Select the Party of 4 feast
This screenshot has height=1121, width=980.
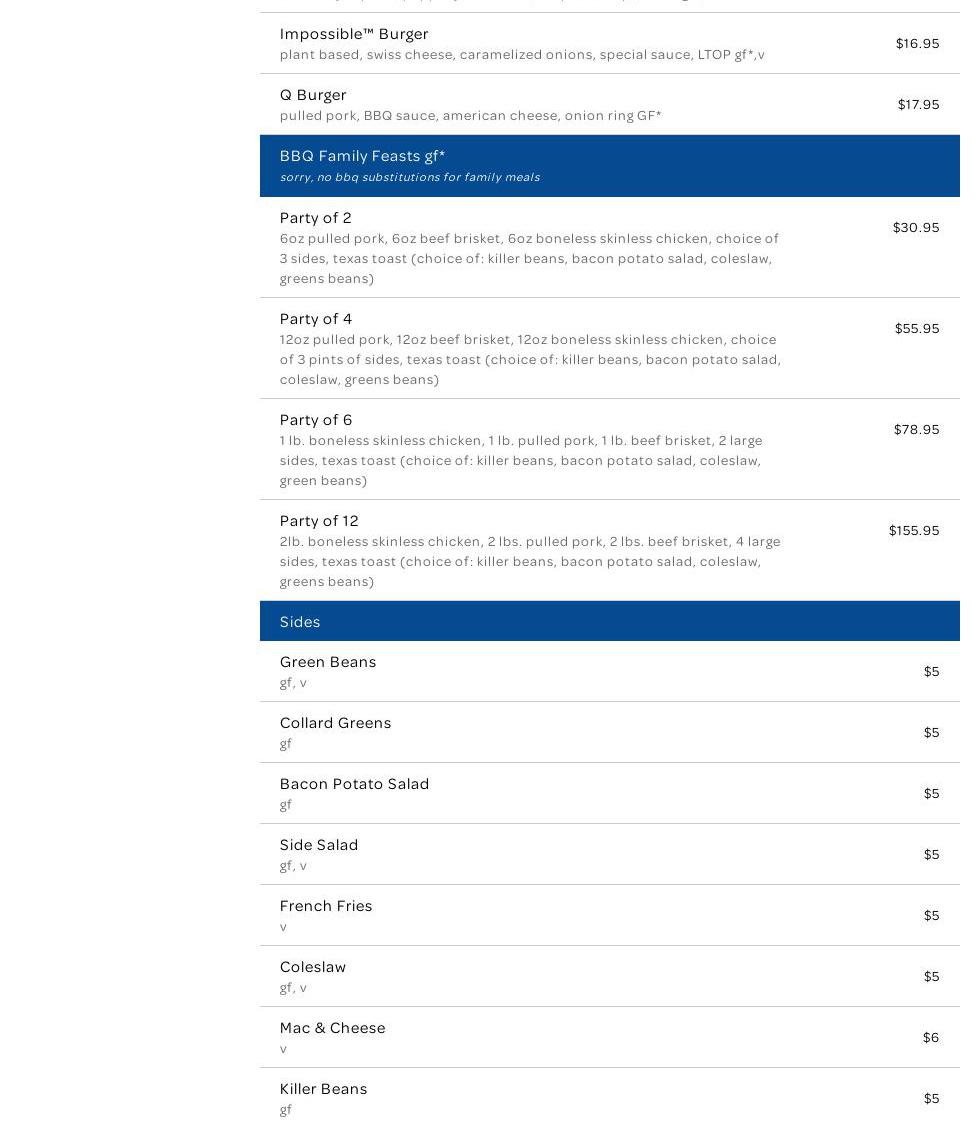316,318
